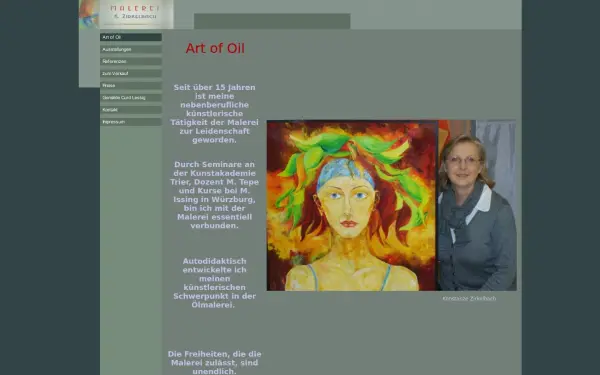The width and height of the screenshot is (600, 375).
Task: Click the Malerei K. Zirkelbach logo banner
Action: pos(126,14)
